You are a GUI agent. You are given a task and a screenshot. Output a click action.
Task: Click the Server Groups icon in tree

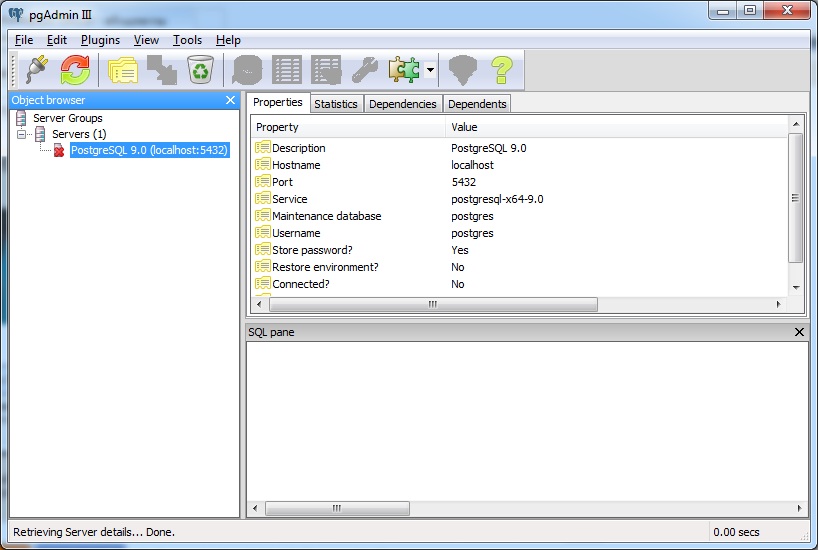tap(21, 118)
